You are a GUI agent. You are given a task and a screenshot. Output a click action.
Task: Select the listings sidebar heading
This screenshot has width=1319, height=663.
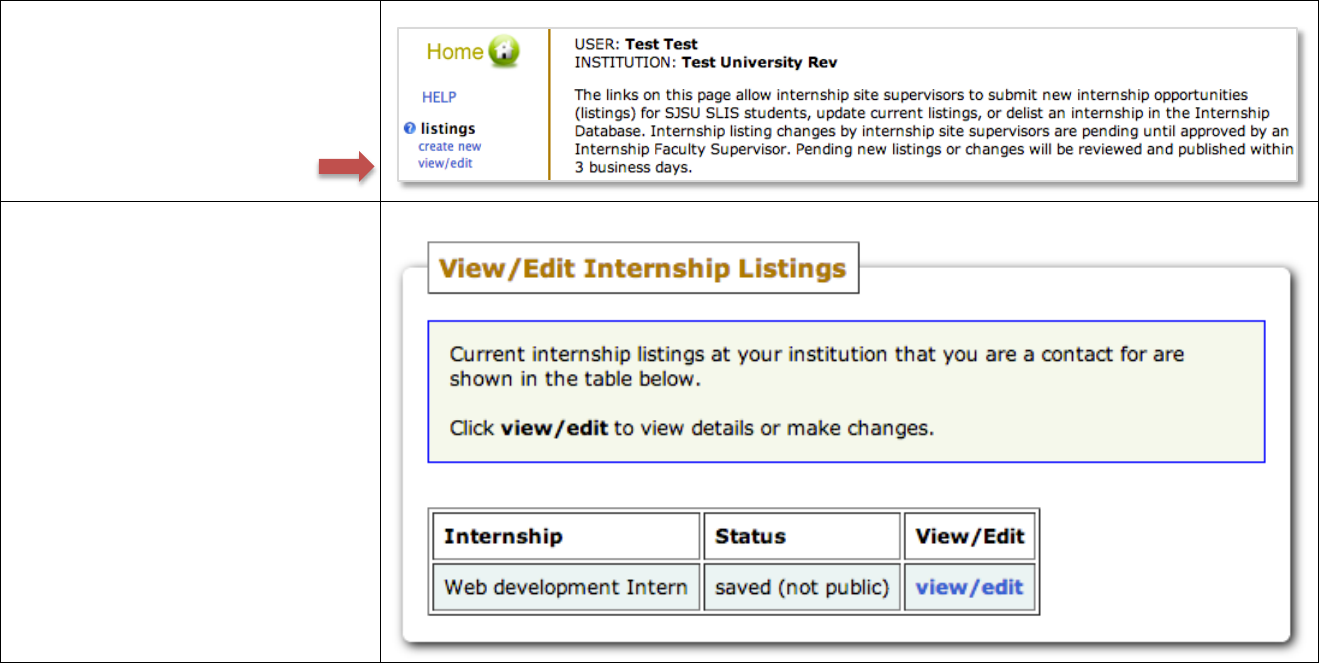(x=448, y=128)
